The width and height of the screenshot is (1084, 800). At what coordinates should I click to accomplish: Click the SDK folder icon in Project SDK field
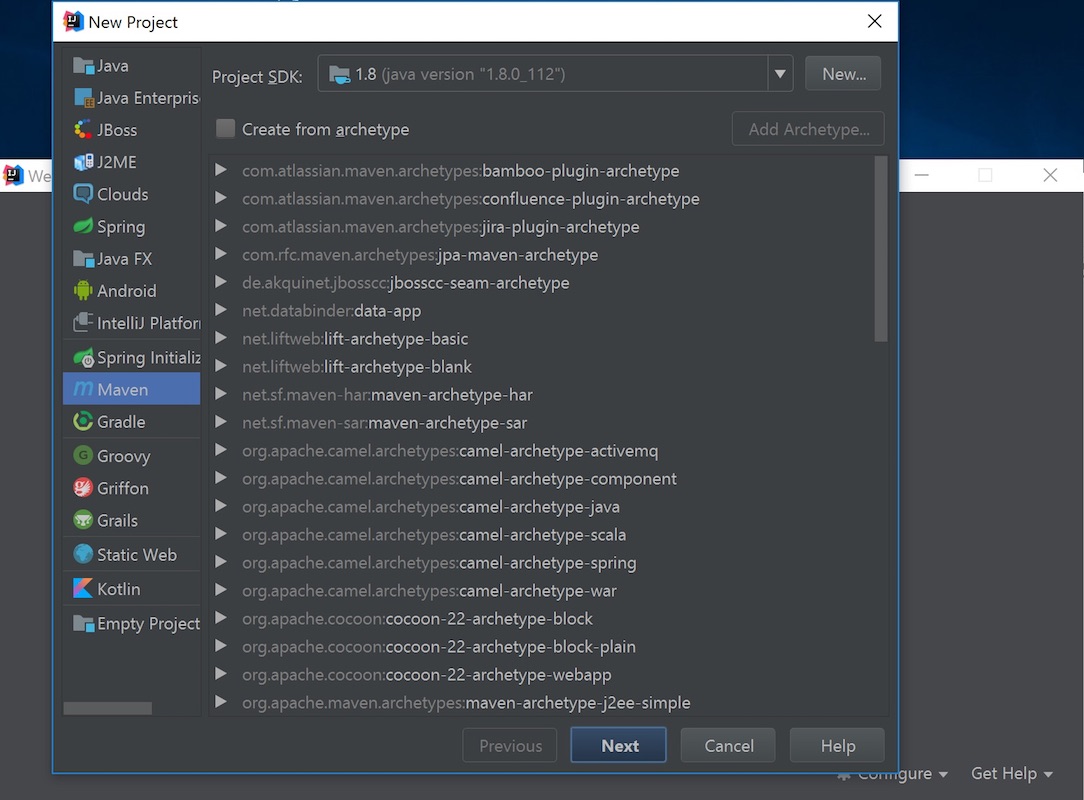point(339,74)
